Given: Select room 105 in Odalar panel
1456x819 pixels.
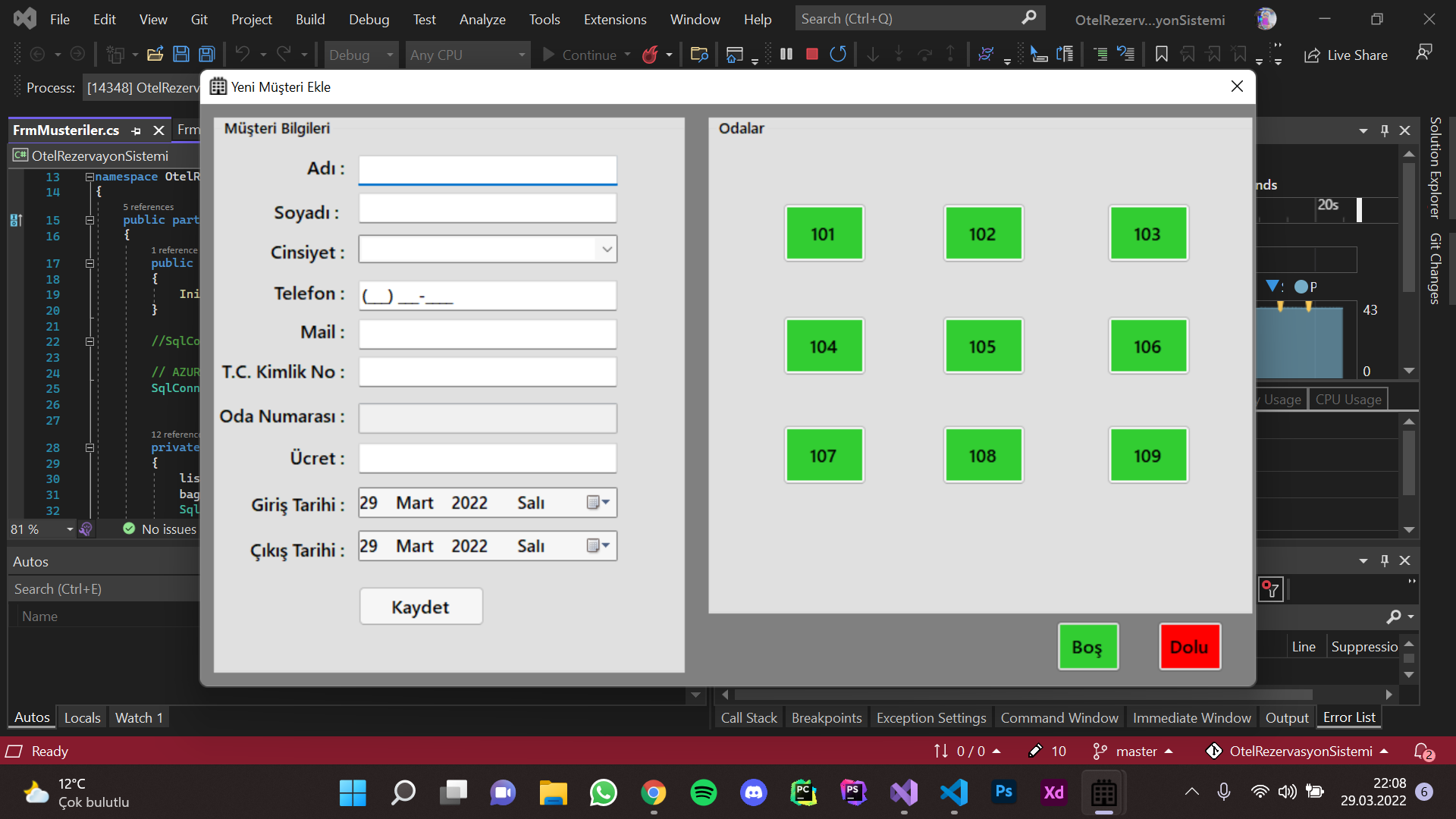Looking at the screenshot, I should pyautogui.click(x=980, y=346).
